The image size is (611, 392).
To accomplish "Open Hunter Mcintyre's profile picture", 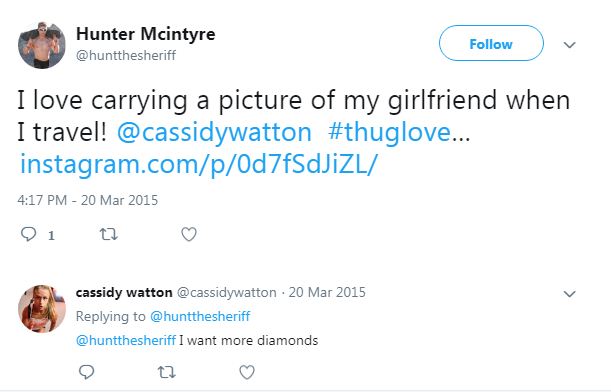I will tap(42, 45).
